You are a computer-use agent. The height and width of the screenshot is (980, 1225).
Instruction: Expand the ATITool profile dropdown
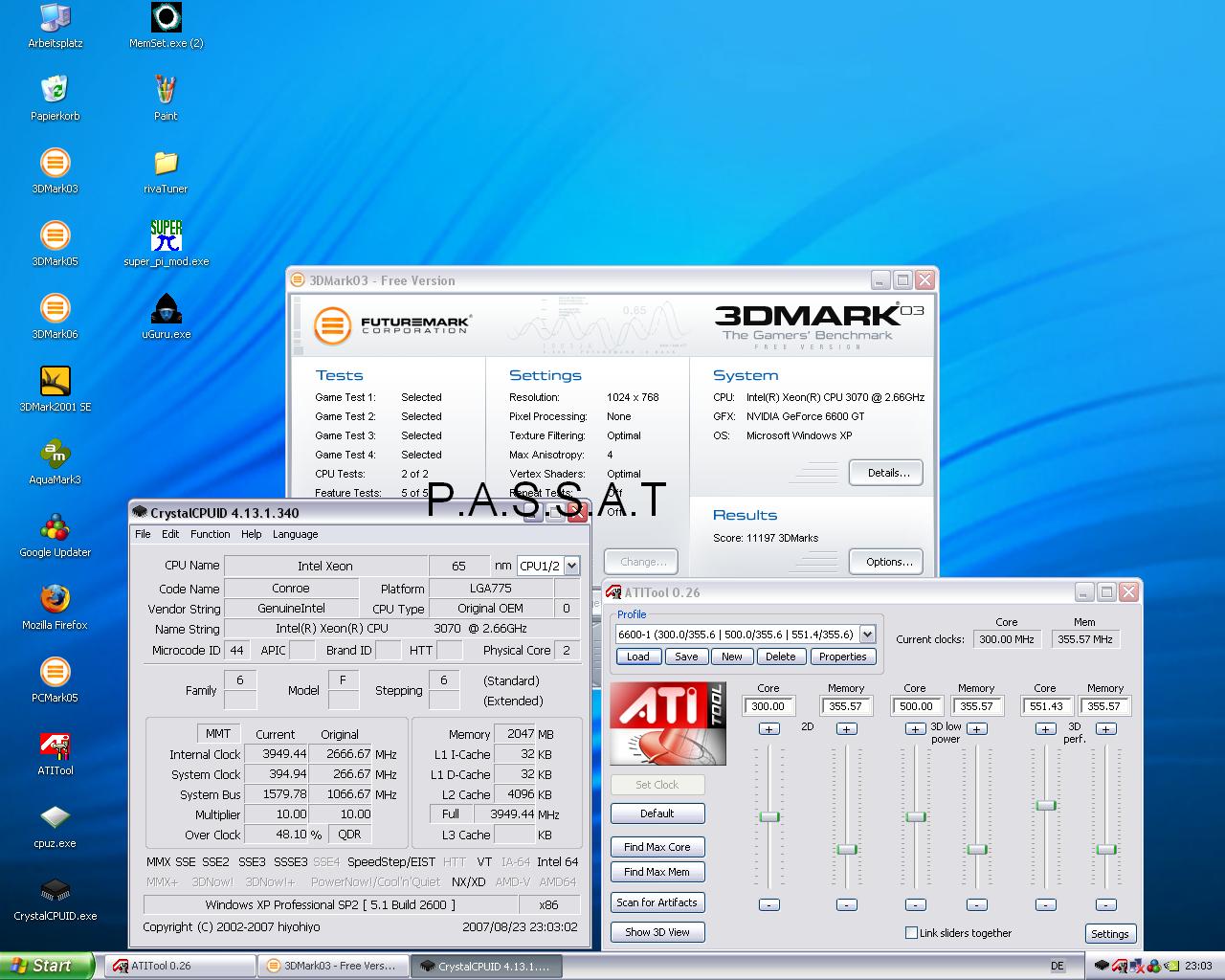tap(867, 635)
